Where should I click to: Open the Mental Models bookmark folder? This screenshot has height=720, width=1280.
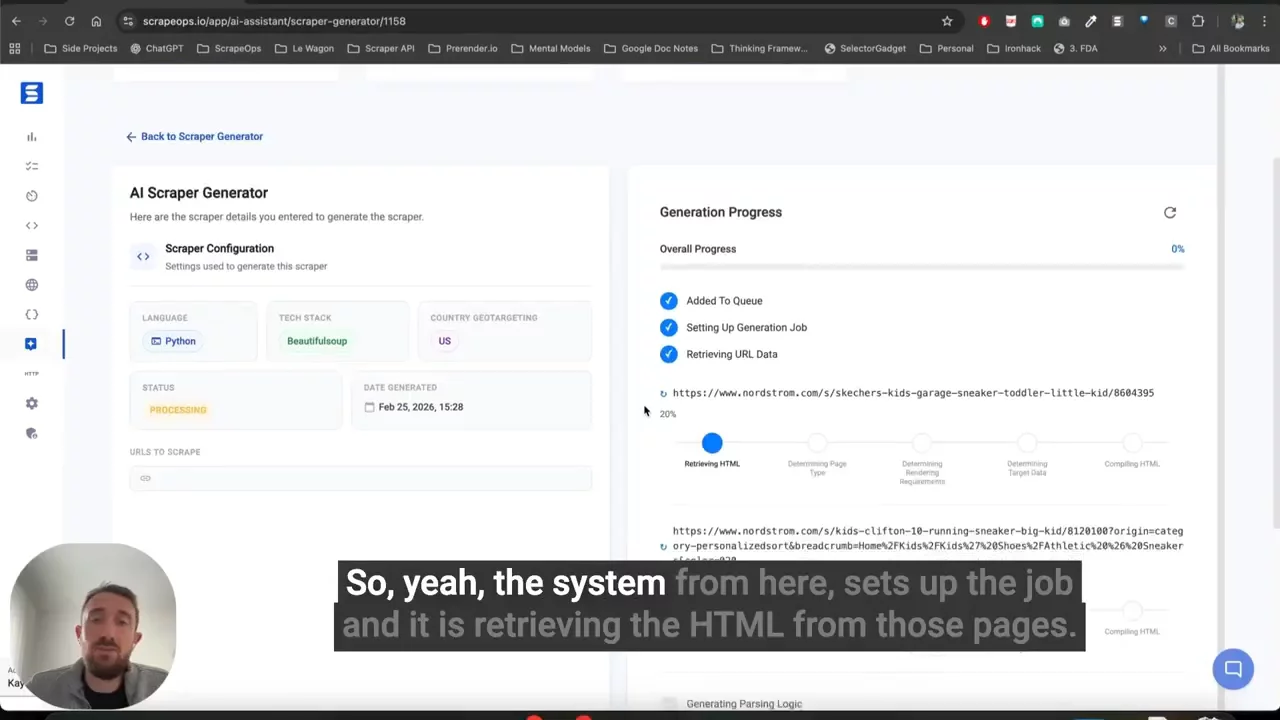tap(550, 48)
